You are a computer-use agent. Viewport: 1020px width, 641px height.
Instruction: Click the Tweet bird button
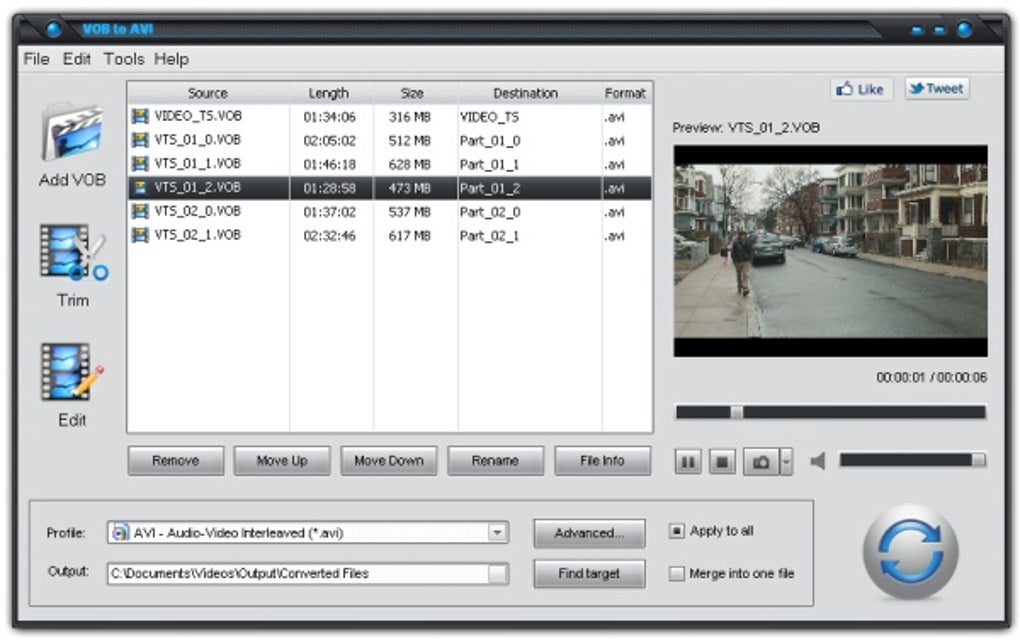tap(937, 89)
